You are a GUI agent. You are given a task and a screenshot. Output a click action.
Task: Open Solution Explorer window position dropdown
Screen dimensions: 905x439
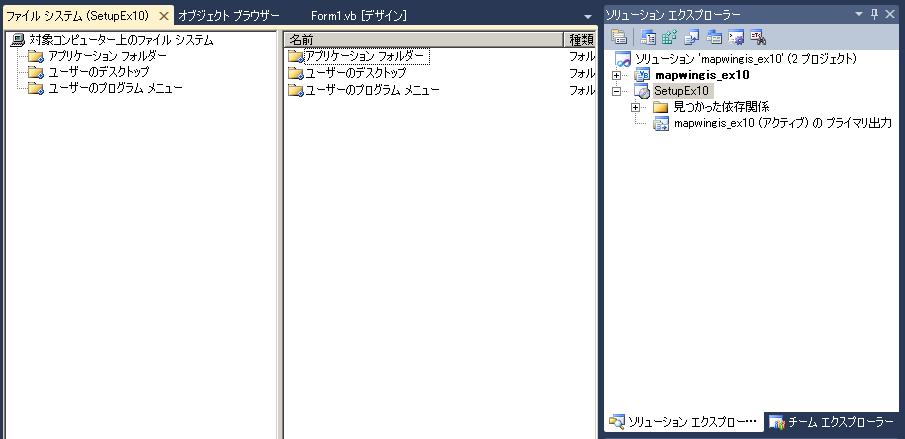[858, 14]
